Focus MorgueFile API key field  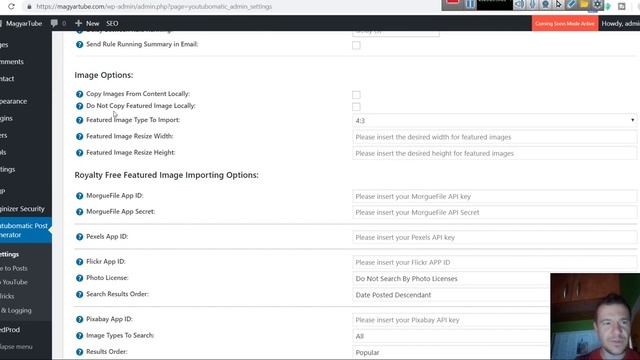click(494, 196)
